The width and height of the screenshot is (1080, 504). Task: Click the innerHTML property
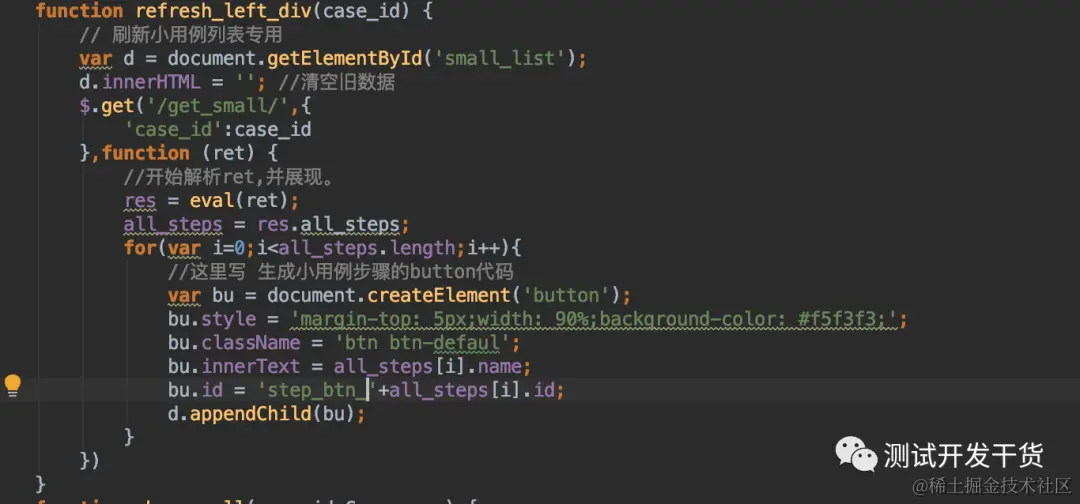pos(152,82)
